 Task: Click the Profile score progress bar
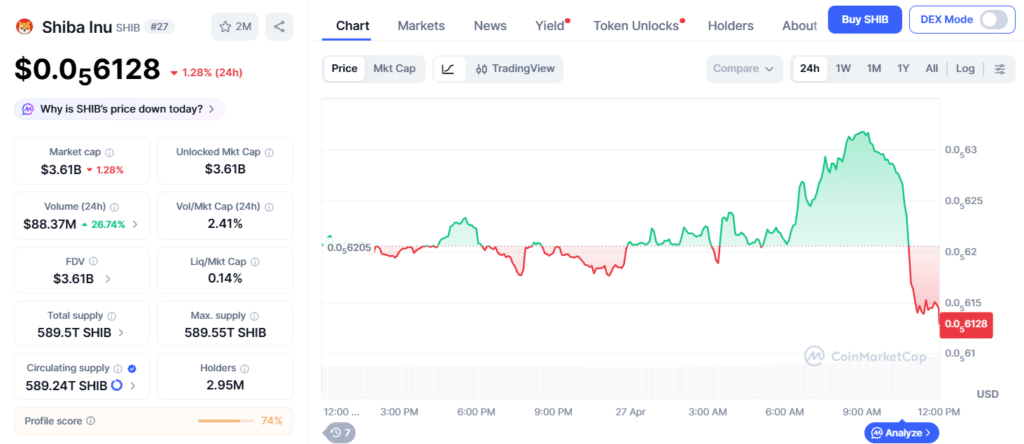pos(227,421)
